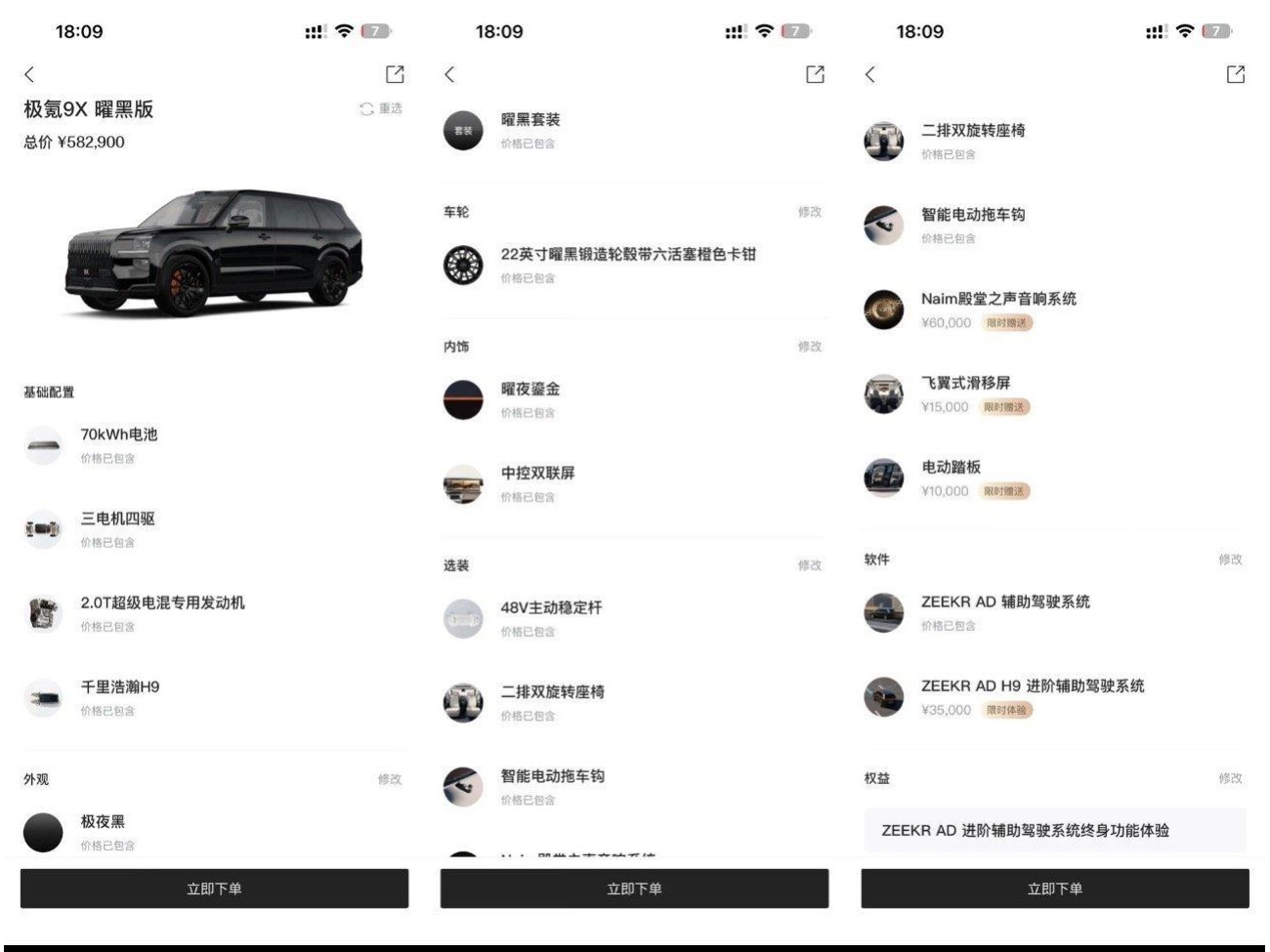Tap the 2.0T超级电混专用发动机 engine icon

[x=43, y=614]
